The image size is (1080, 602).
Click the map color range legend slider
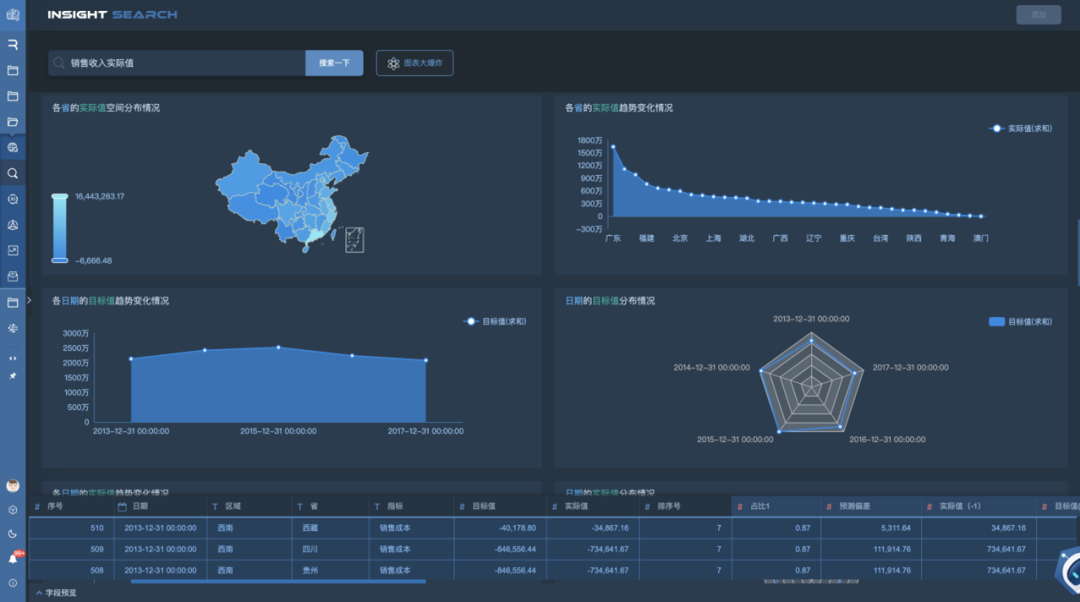60,229
